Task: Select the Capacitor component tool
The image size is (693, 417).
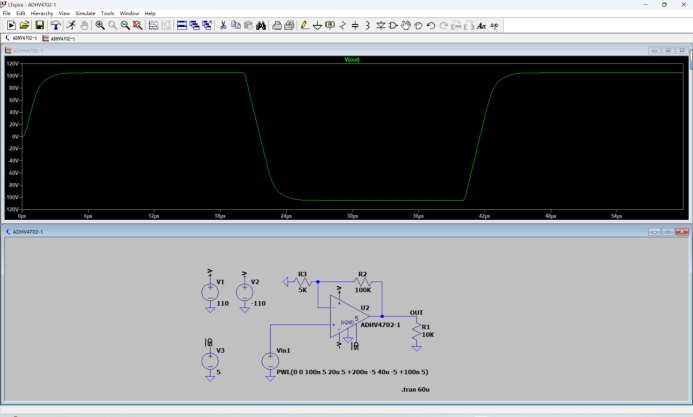Action: click(x=355, y=25)
